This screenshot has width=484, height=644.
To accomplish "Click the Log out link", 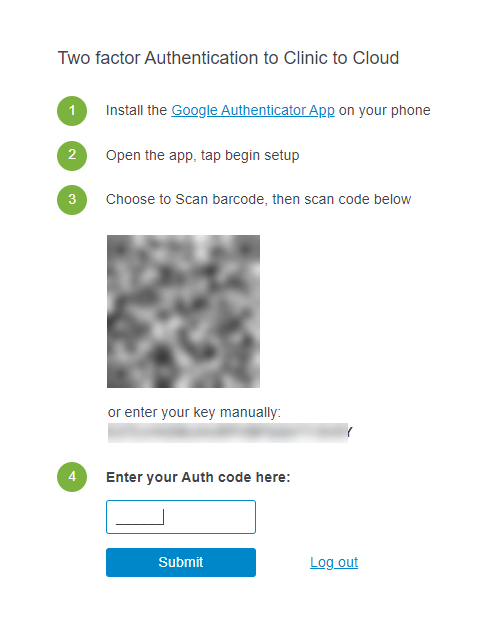I will click(334, 562).
